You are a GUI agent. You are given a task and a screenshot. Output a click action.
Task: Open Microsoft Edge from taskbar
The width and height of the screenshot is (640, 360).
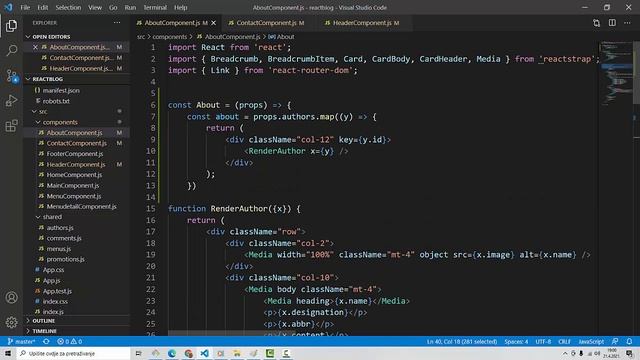pyautogui.click(x=172, y=353)
